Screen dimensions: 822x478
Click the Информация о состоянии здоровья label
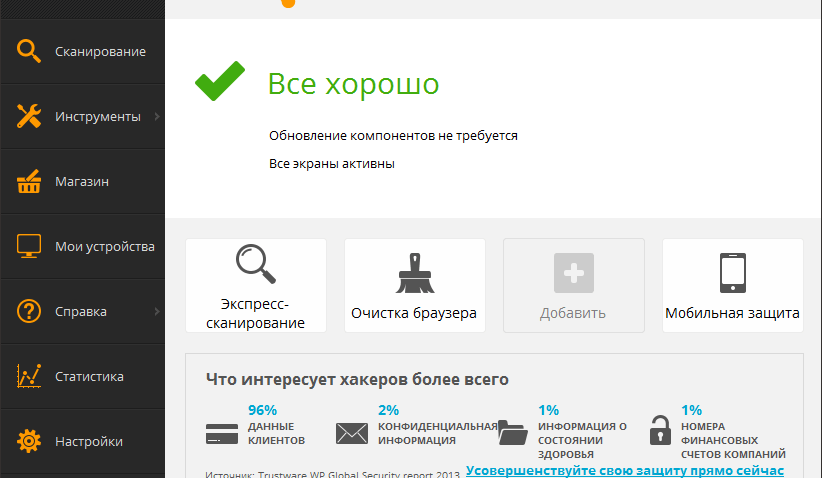coord(582,440)
